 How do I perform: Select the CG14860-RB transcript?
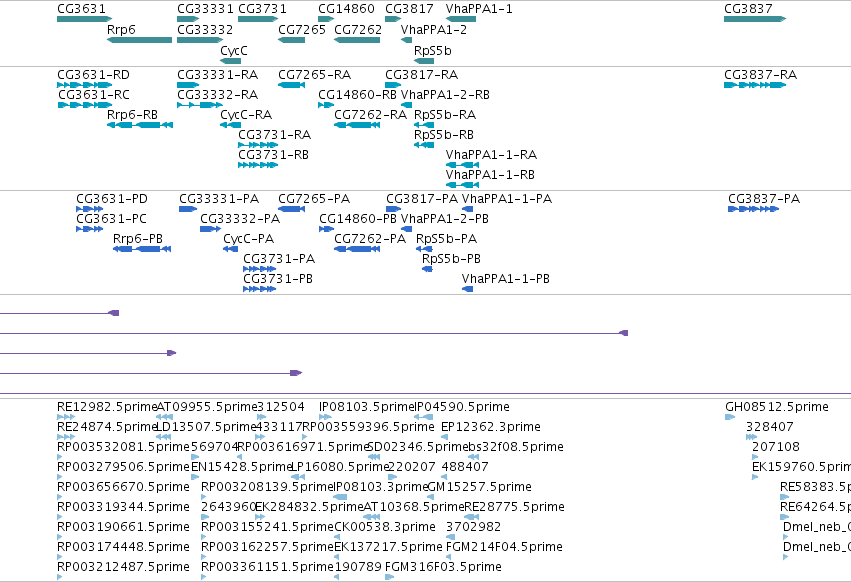pyautogui.click(x=326, y=105)
